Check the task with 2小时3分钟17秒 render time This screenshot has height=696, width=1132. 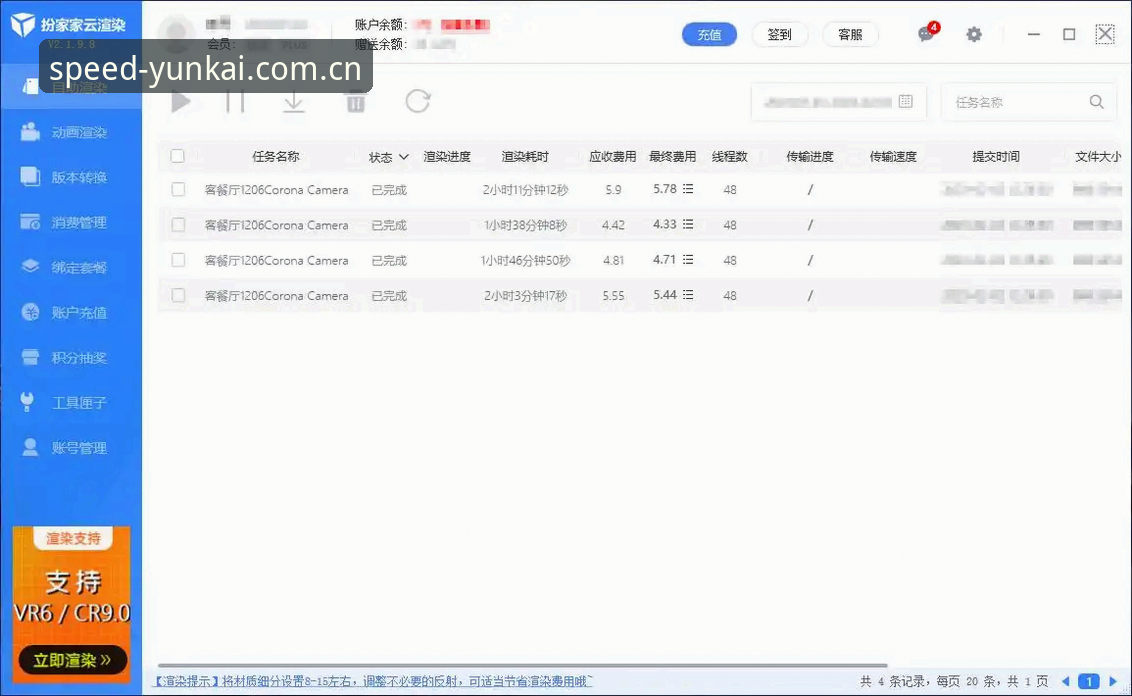click(178, 295)
